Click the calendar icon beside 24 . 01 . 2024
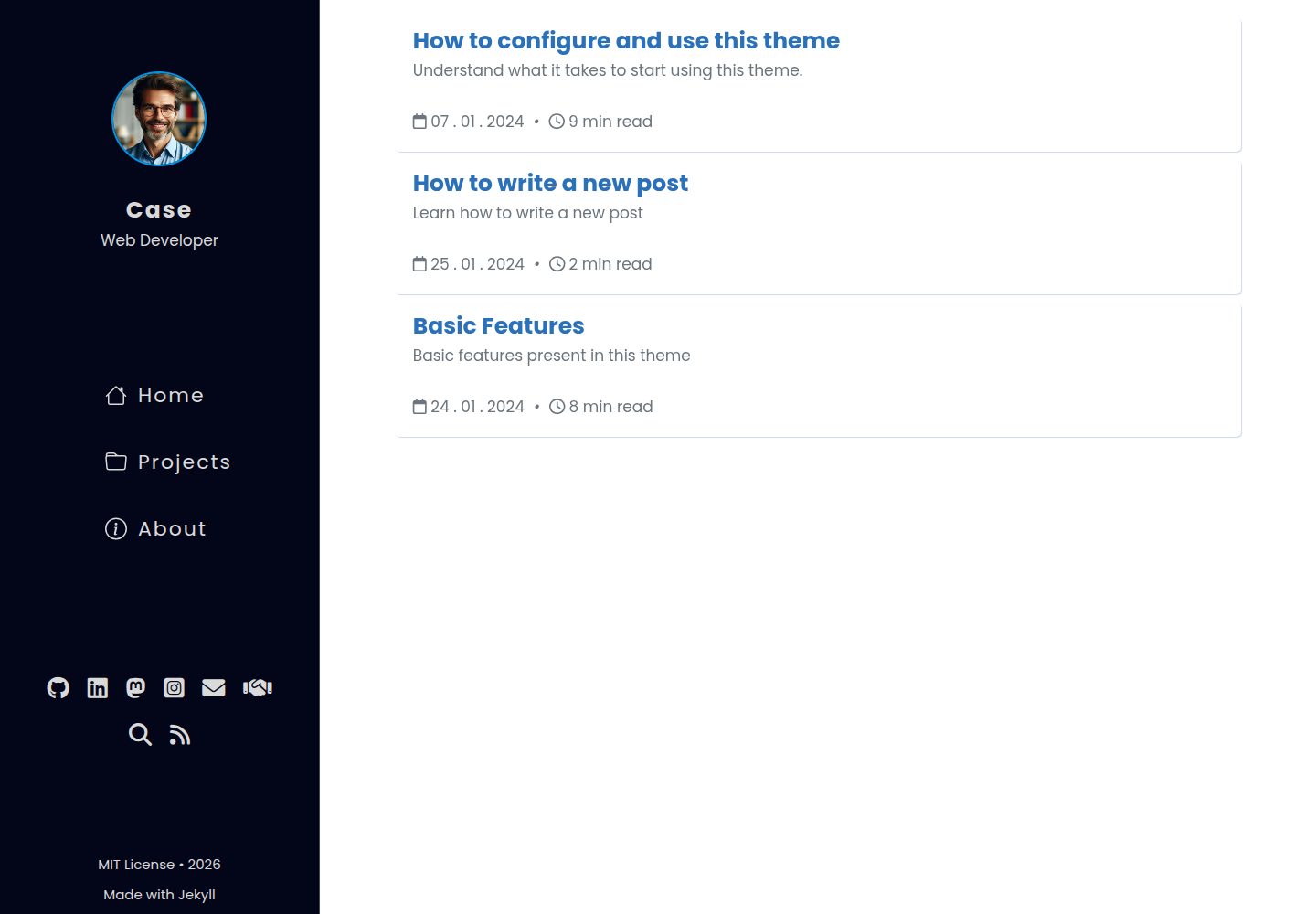 (x=419, y=407)
